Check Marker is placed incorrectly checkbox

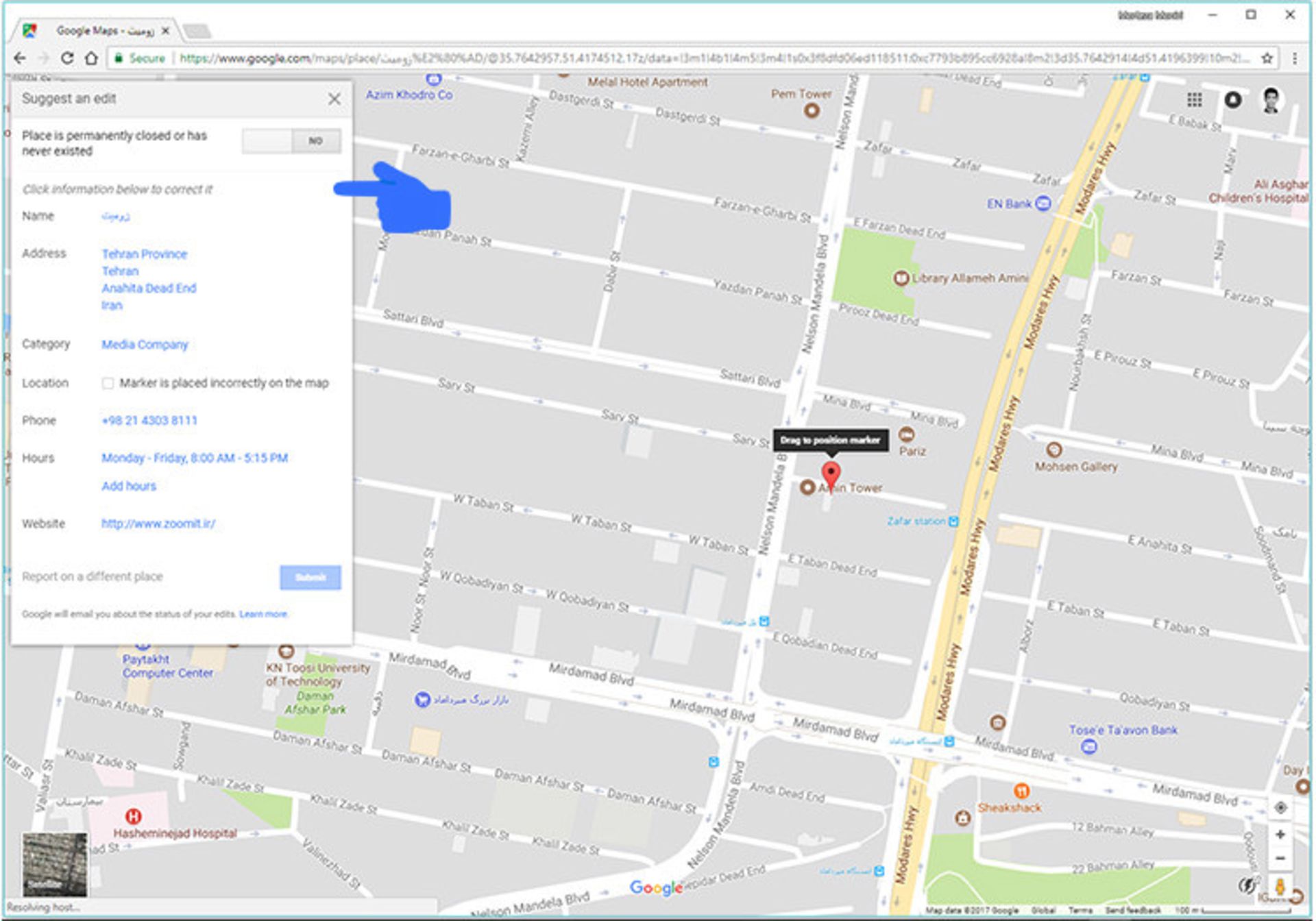108,383
